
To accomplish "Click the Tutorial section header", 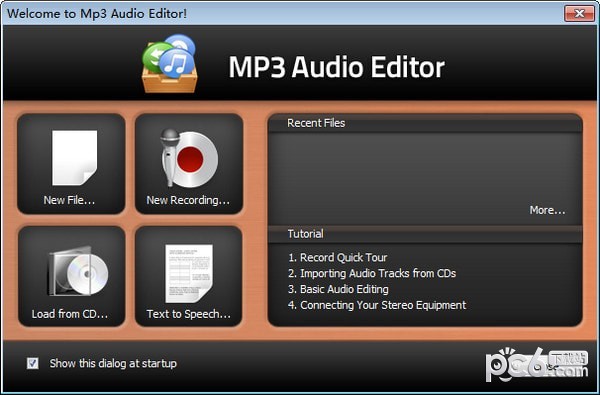I will (x=305, y=234).
